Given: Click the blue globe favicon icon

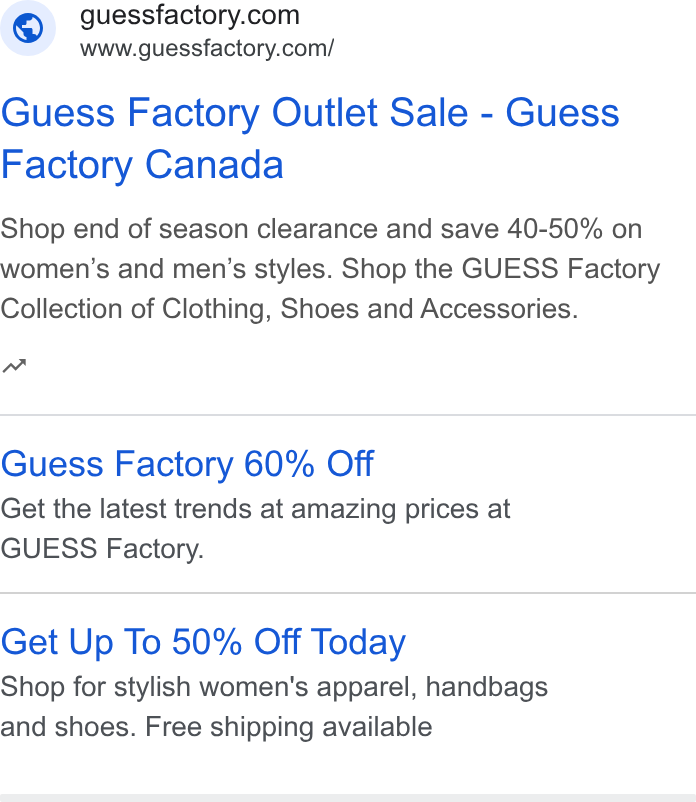Looking at the screenshot, I should (x=28, y=28).
